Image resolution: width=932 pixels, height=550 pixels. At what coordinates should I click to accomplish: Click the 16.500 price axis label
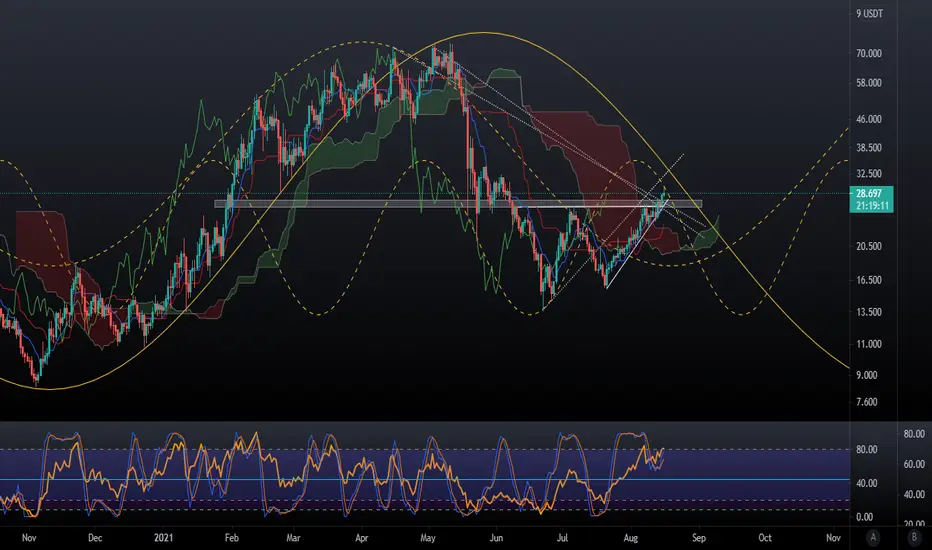click(x=868, y=280)
